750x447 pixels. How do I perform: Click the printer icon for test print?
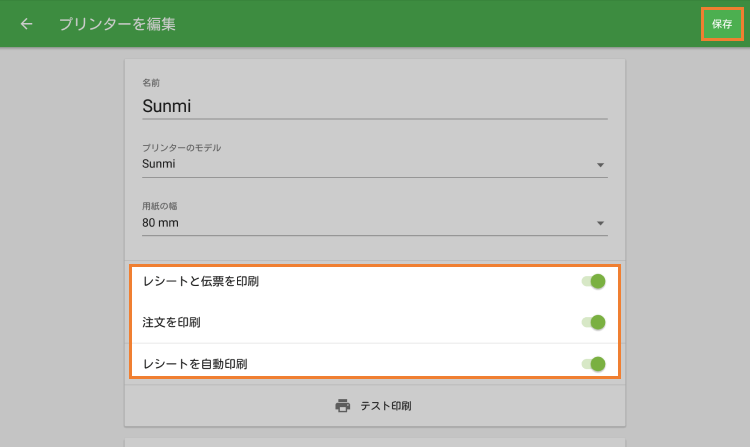(343, 406)
